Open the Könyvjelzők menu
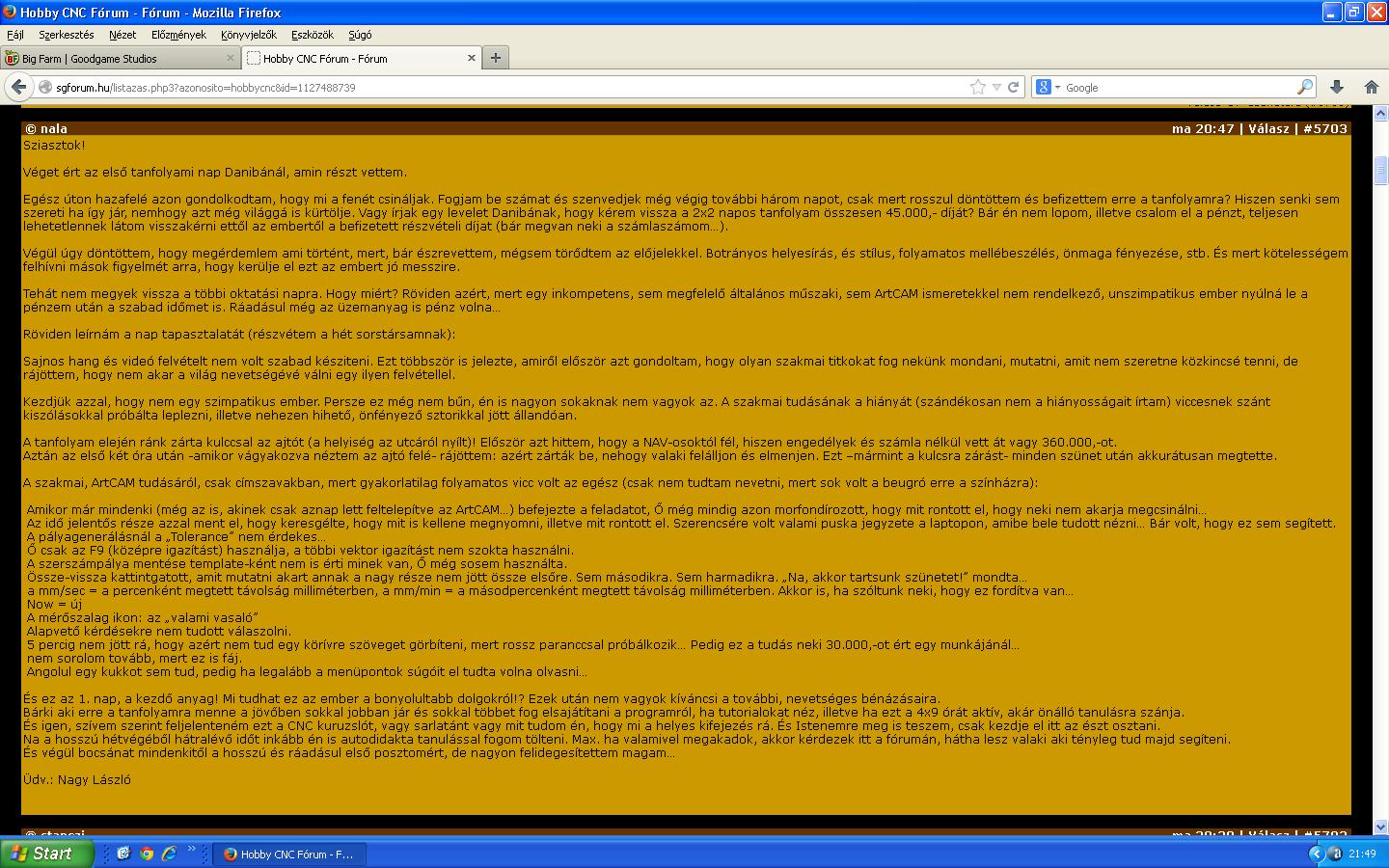 click(x=249, y=35)
